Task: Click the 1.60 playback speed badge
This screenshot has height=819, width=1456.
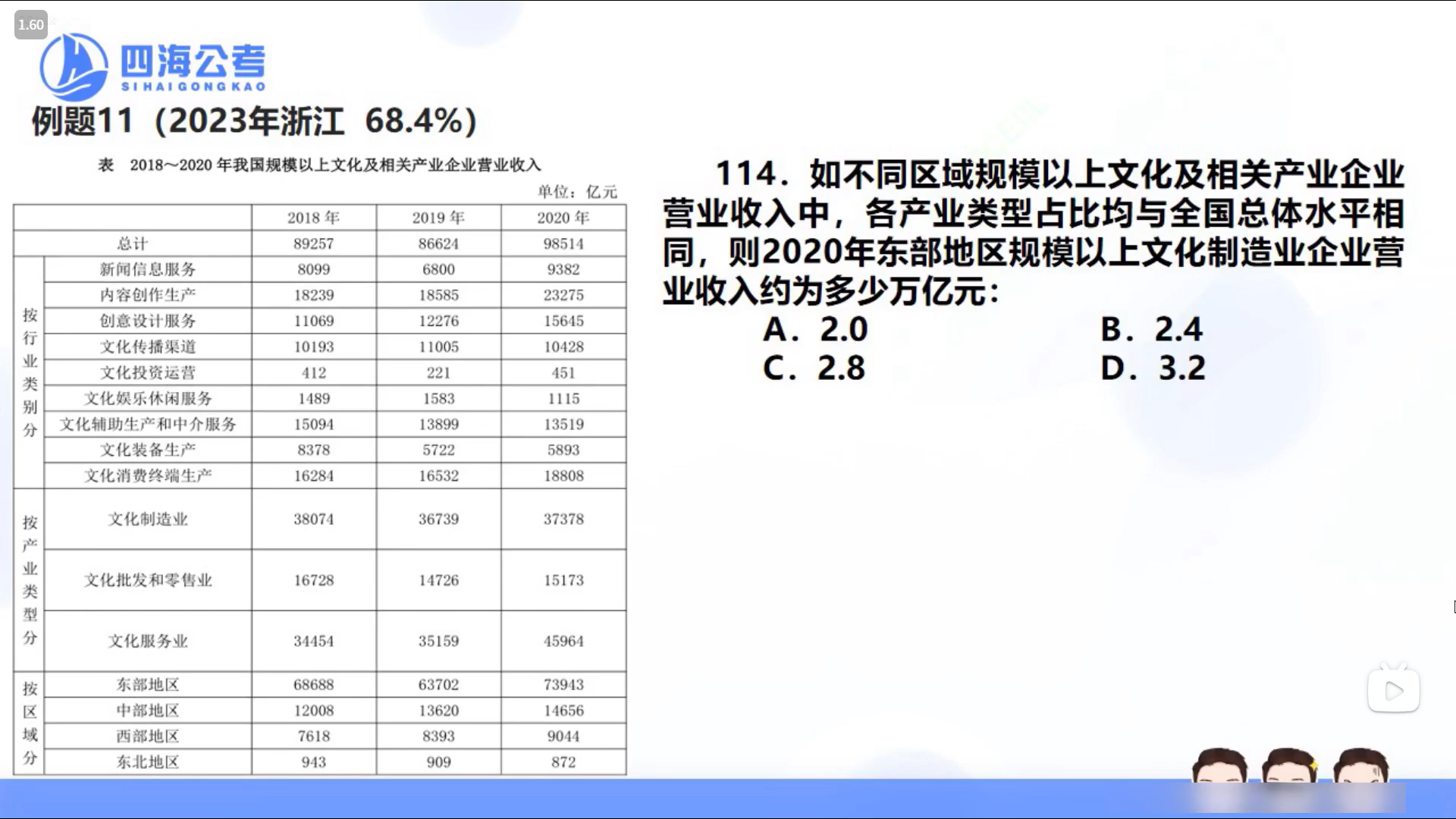Action: [x=31, y=25]
